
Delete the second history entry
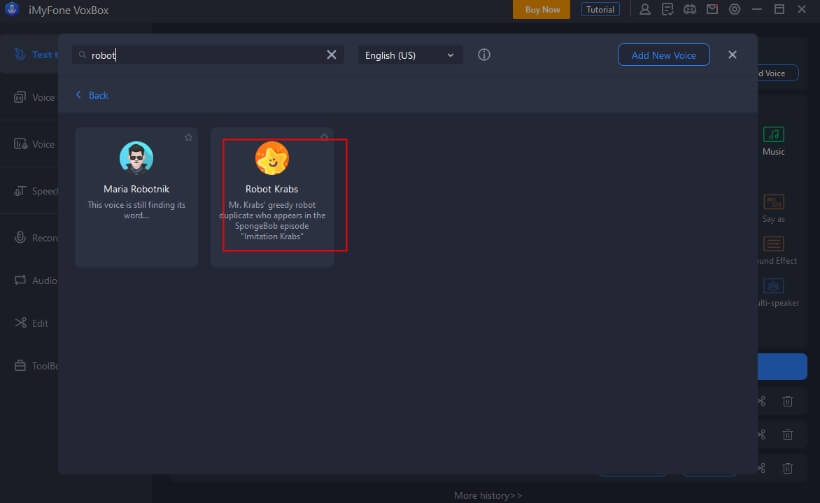[x=788, y=435]
